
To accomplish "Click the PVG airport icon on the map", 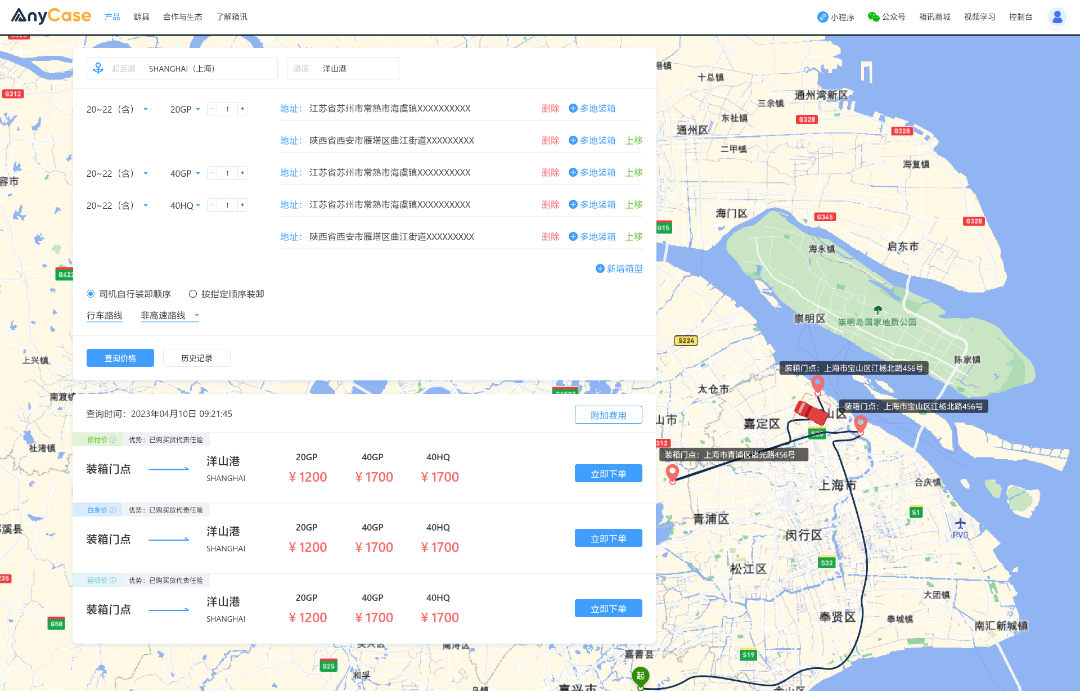I will (x=960, y=524).
